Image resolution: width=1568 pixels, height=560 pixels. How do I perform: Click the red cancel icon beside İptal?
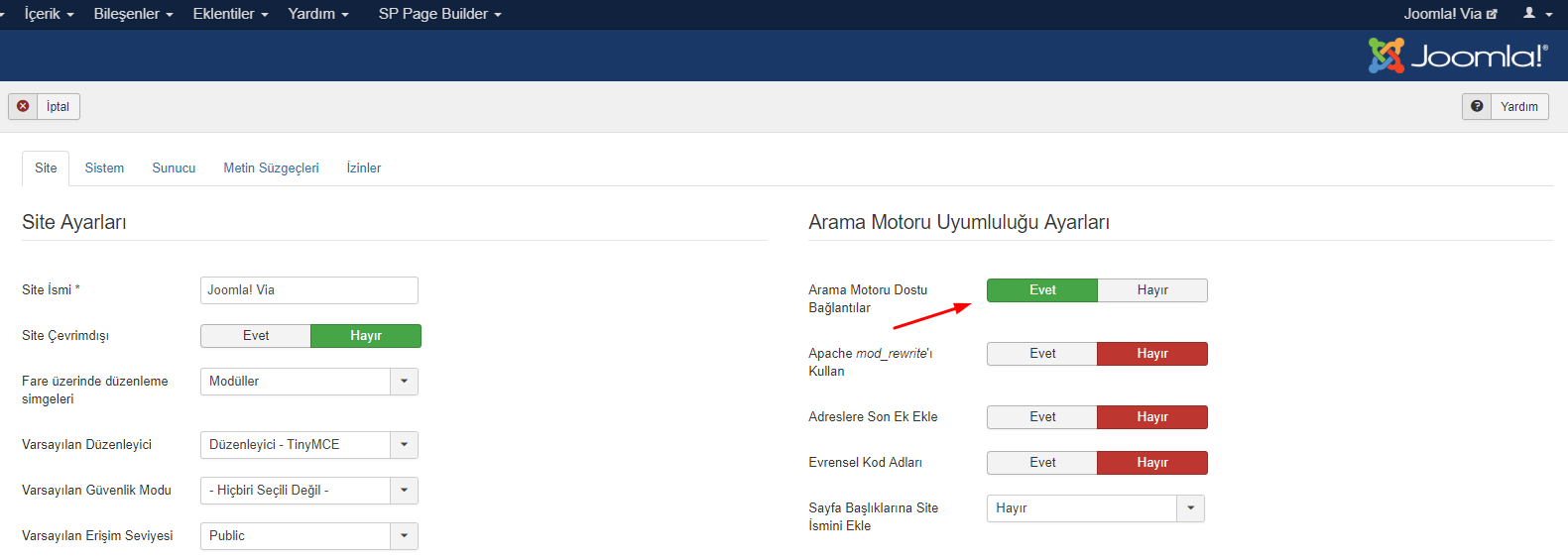coord(23,106)
